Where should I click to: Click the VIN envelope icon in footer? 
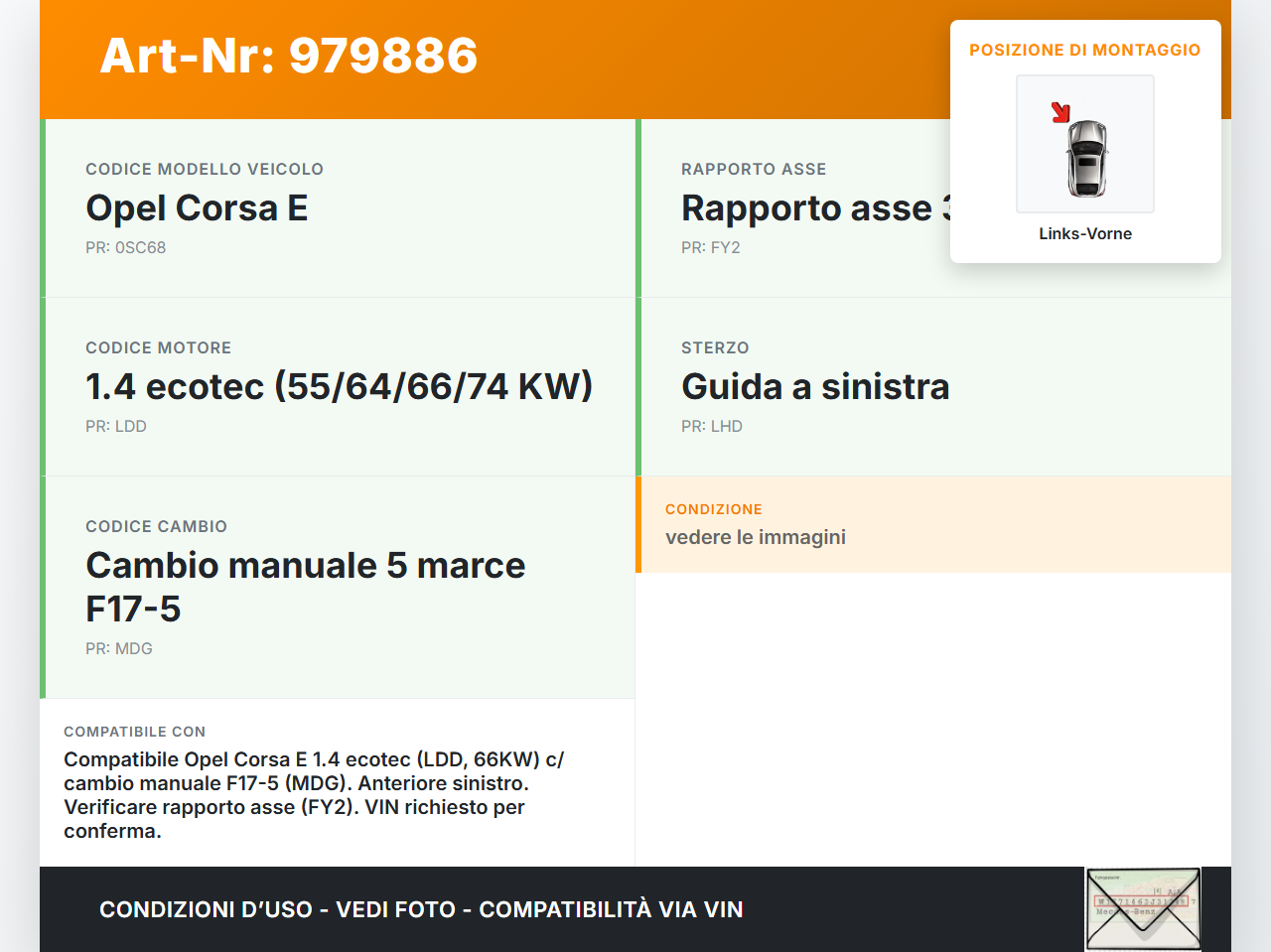click(x=1143, y=908)
